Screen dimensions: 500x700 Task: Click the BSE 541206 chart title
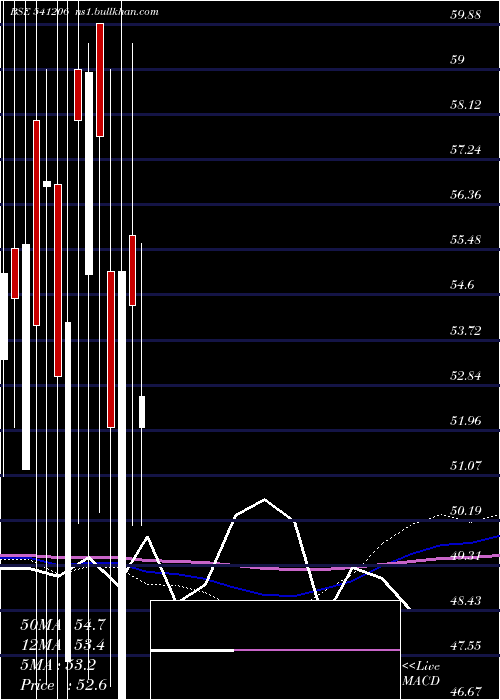(39, 12)
